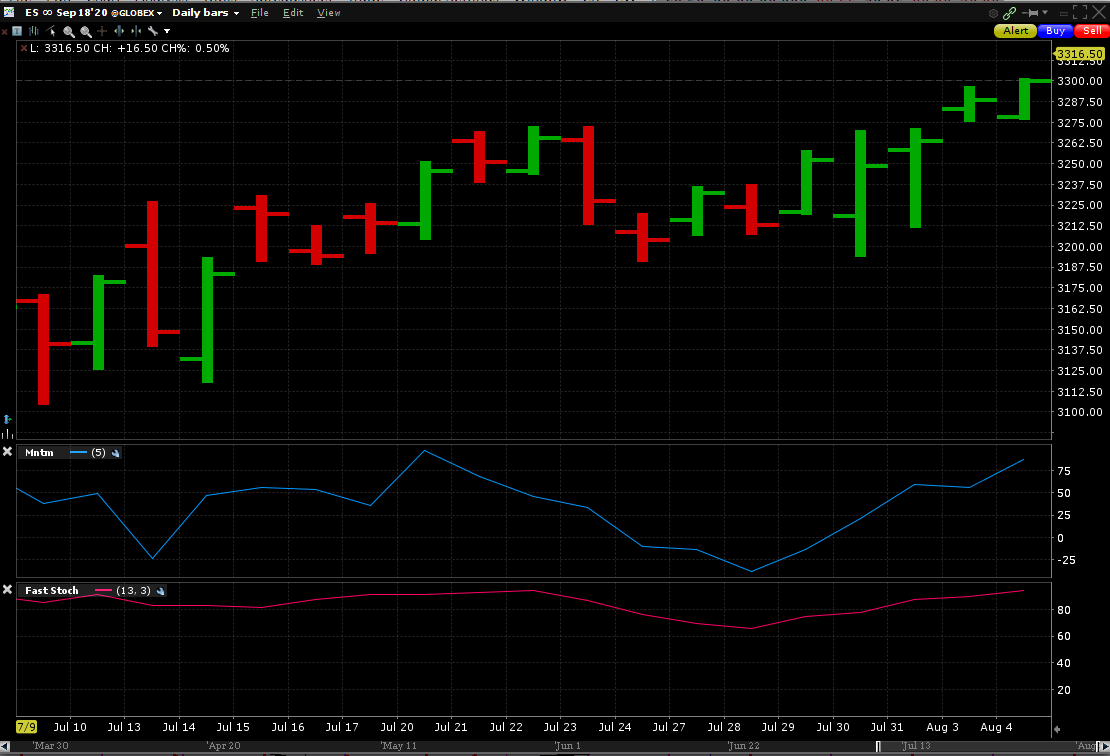Expand the toolbar overflow arrow
Image resolution: width=1110 pixels, height=756 pixels.
[167, 31]
